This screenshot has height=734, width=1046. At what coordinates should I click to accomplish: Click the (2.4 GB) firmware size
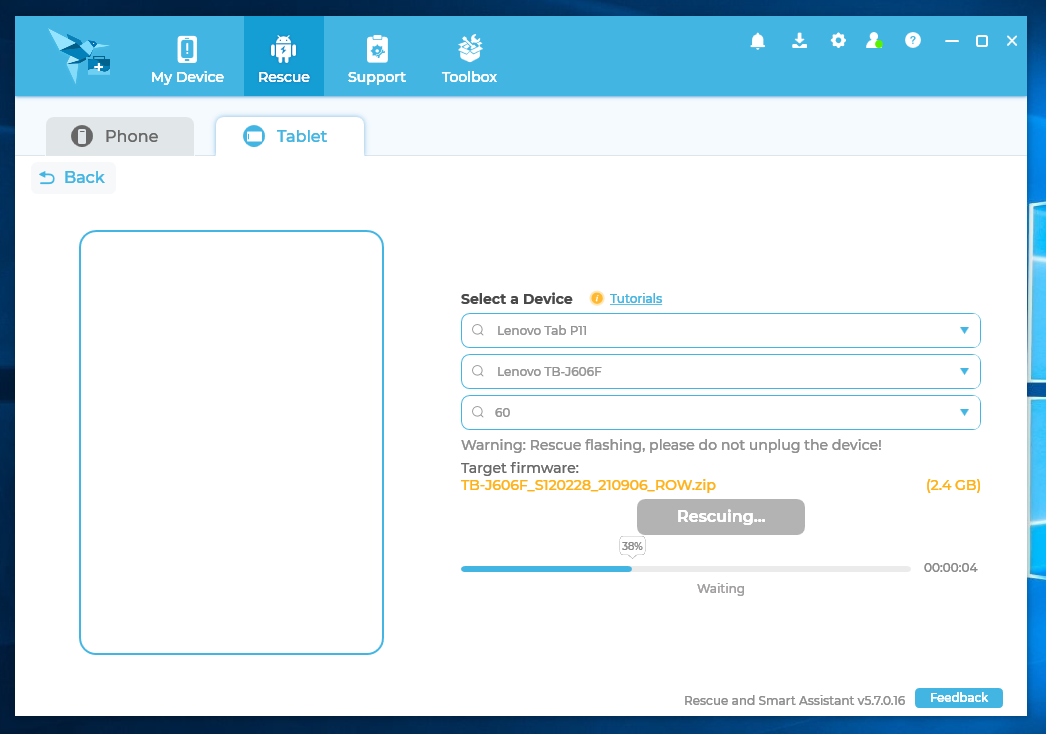pos(953,485)
